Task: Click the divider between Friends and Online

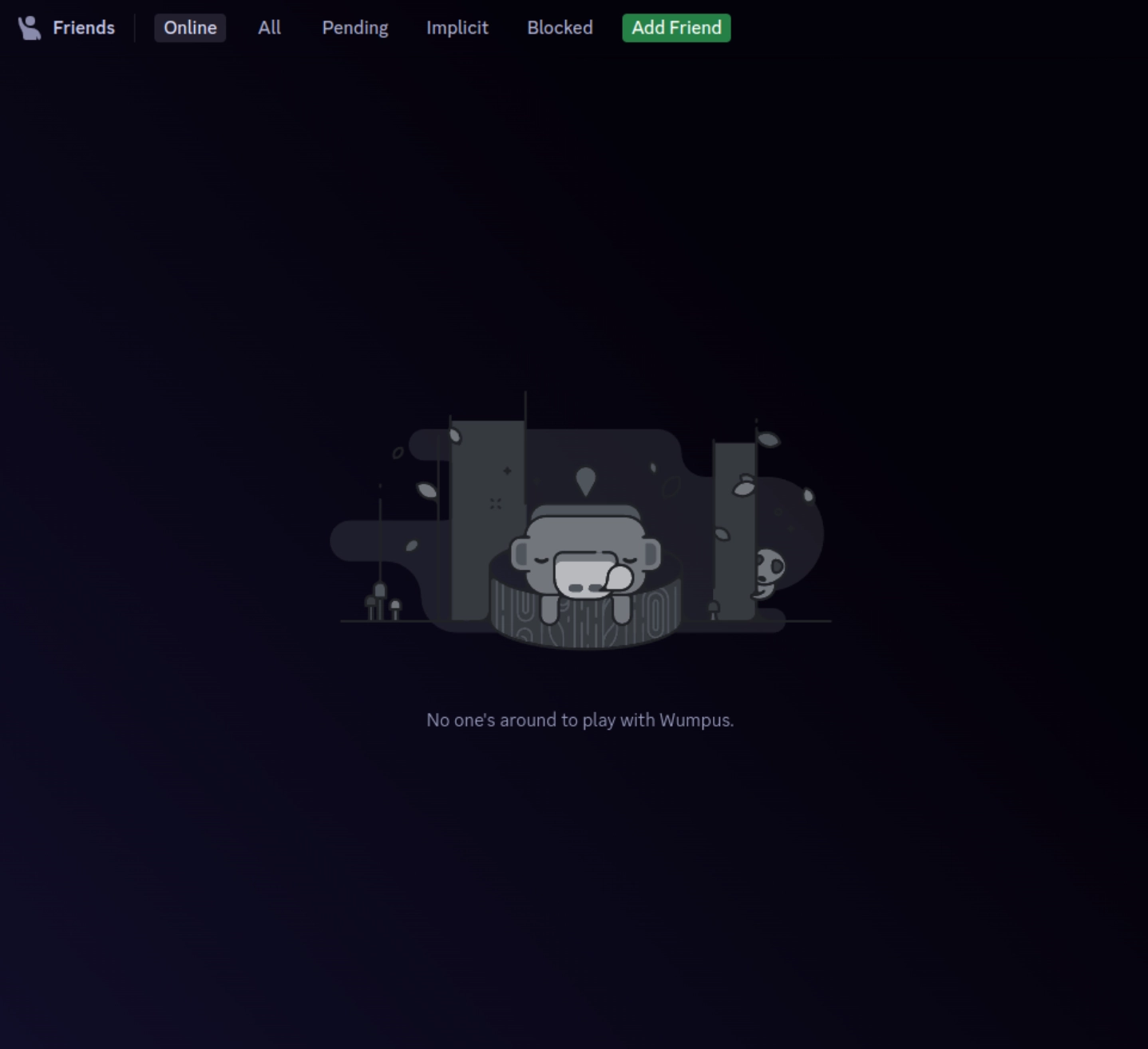Action: [136, 27]
